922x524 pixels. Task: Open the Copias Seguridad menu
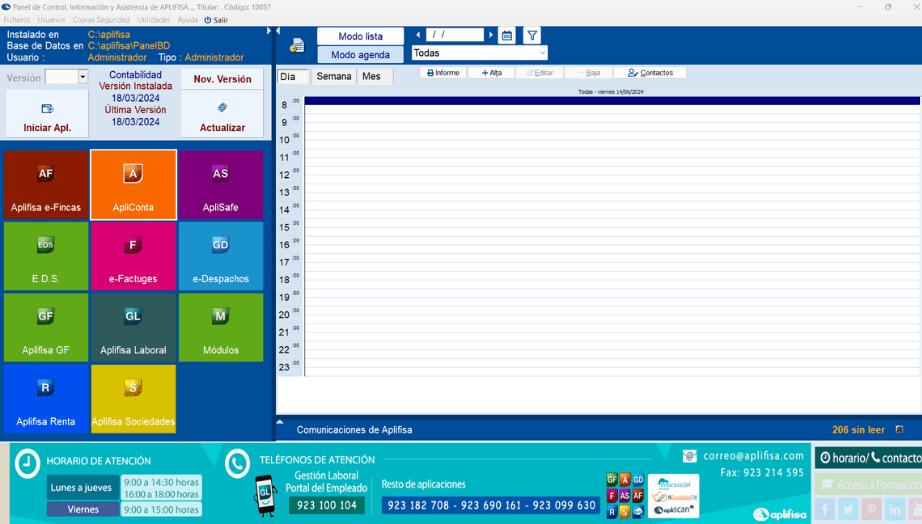[x=101, y=20]
